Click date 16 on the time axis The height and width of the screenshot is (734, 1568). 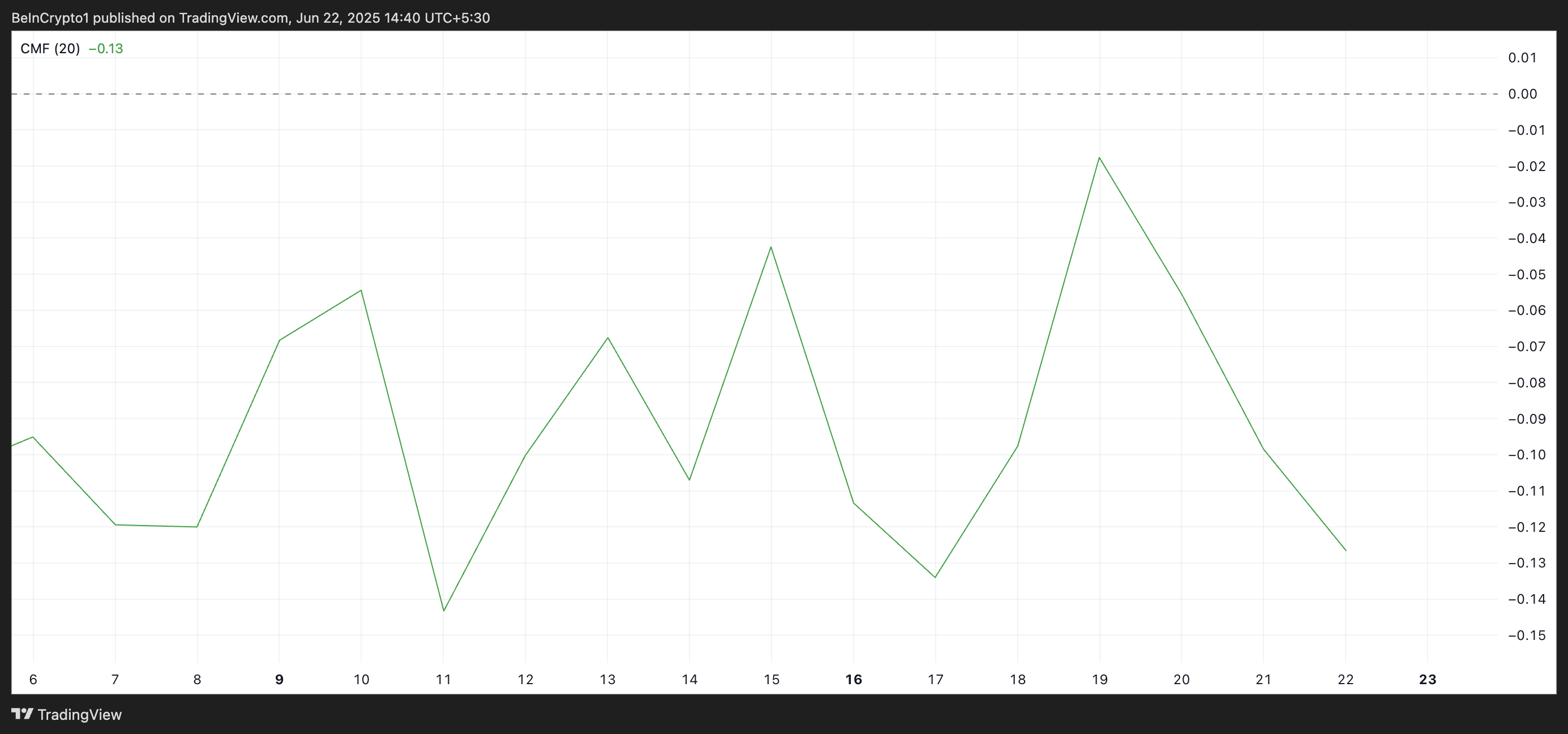click(854, 679)
